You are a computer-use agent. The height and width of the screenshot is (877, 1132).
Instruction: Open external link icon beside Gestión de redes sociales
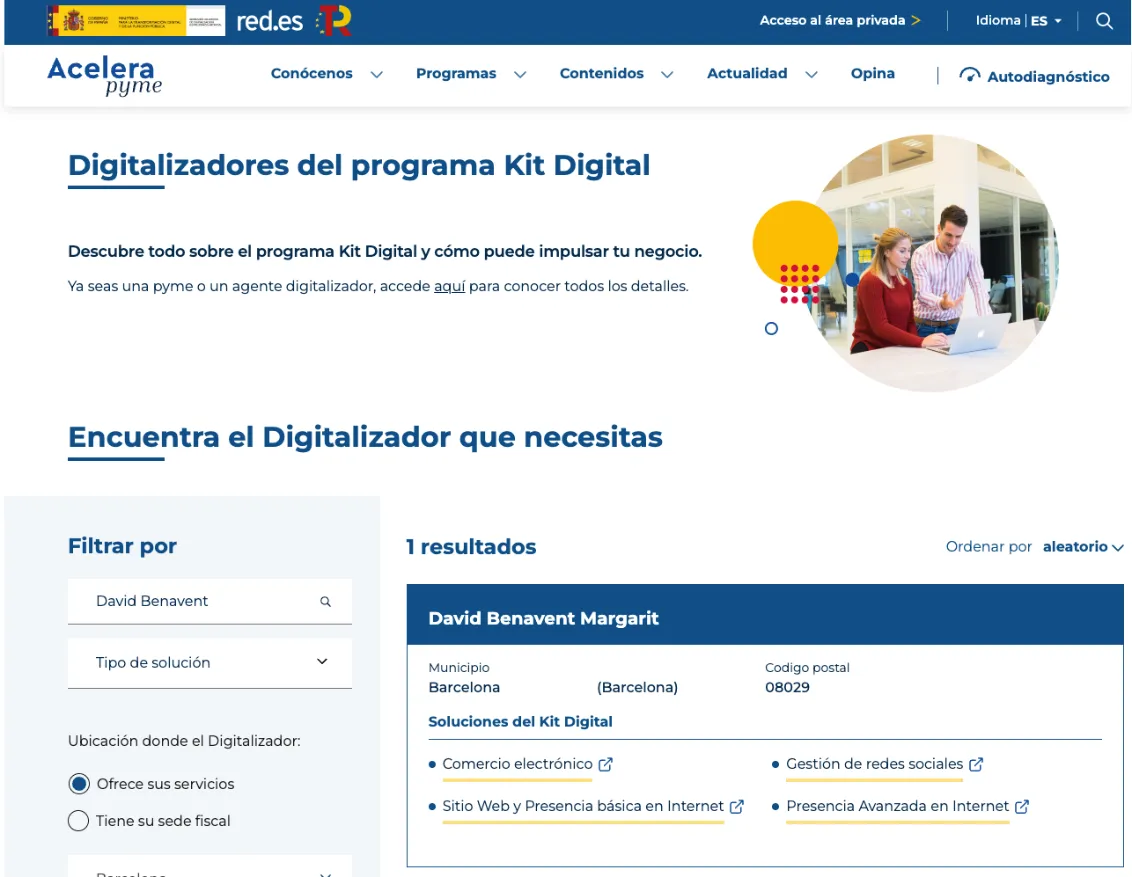click(976, 764)
